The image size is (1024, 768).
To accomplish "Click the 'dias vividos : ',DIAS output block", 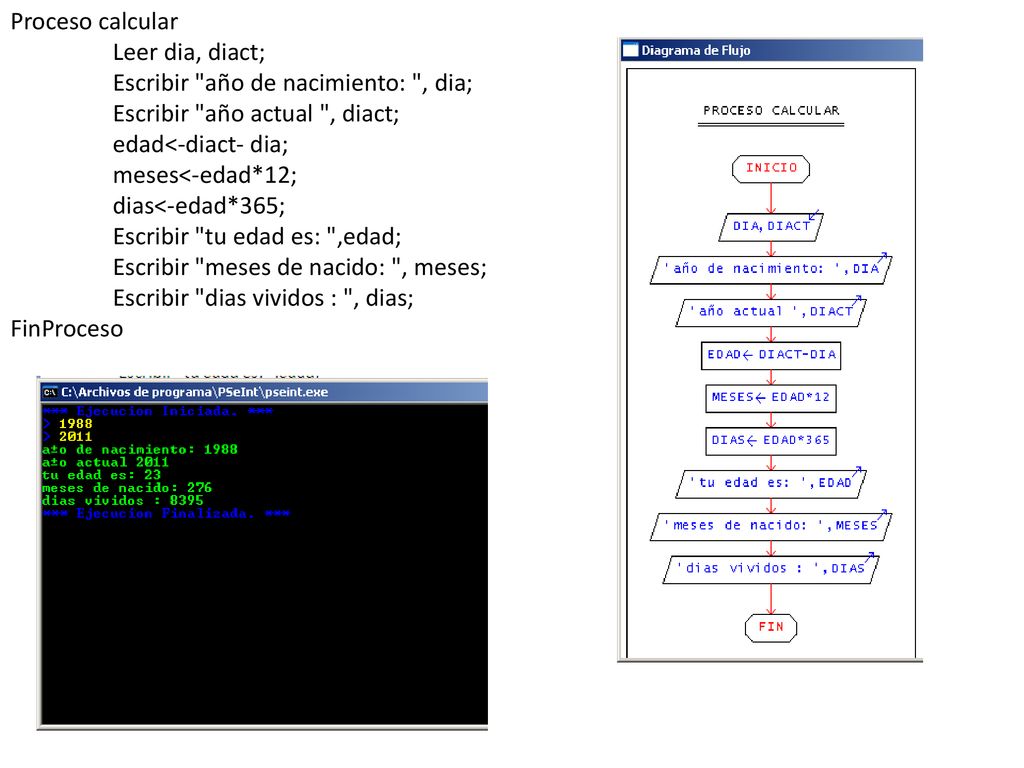I will tap(771, 569).
